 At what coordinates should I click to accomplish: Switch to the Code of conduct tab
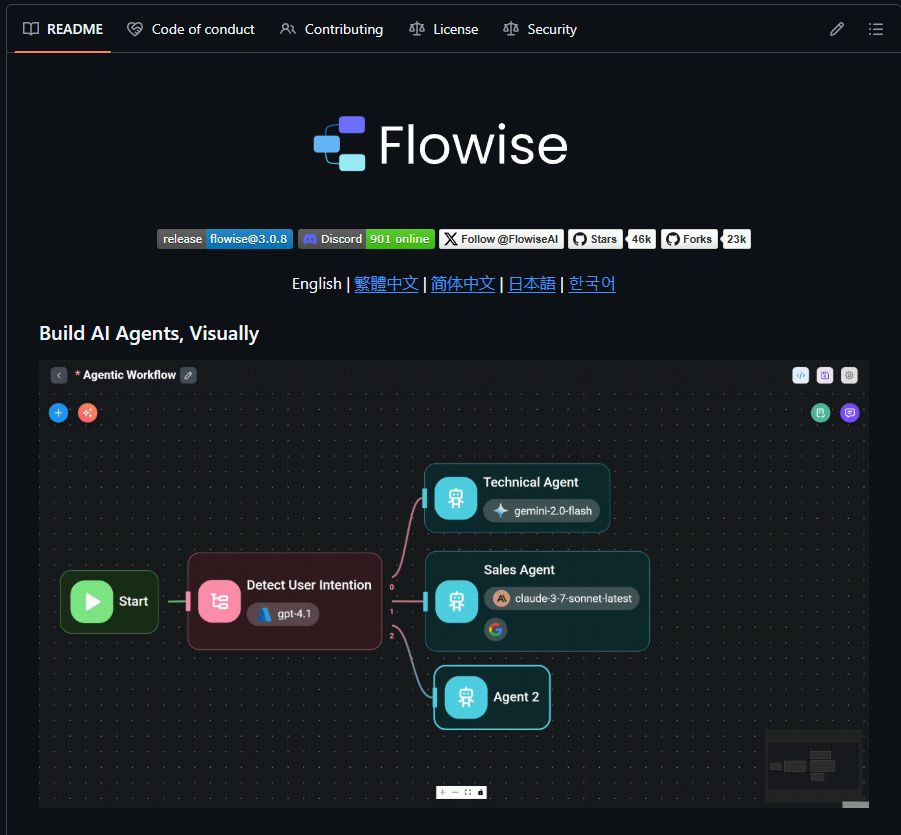(x=190, y=29)
